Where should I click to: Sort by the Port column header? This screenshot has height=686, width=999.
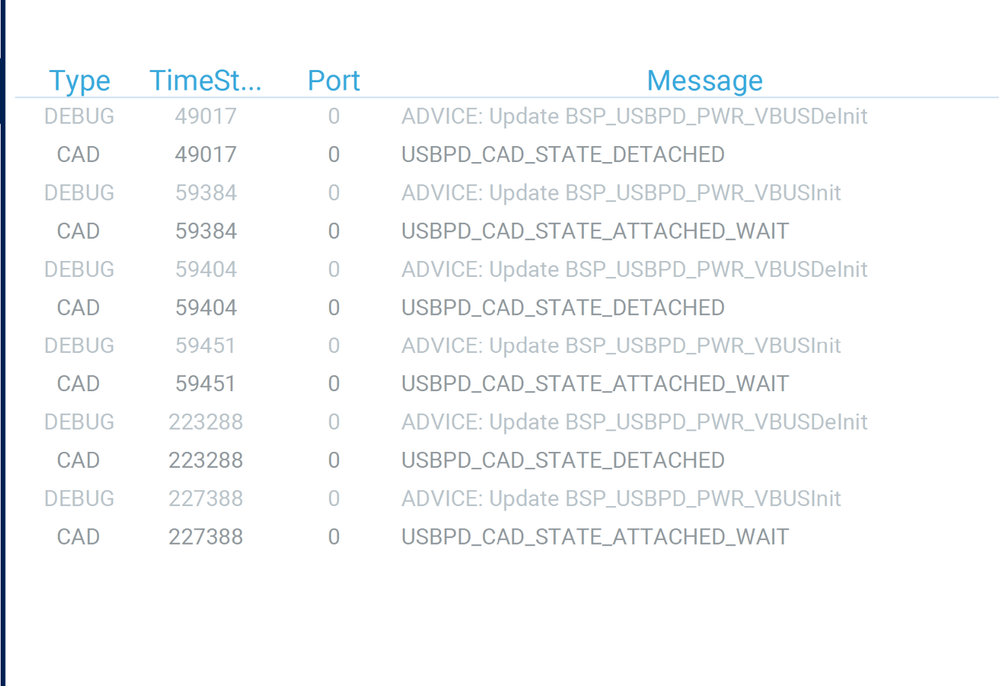[x=333, y=81]
